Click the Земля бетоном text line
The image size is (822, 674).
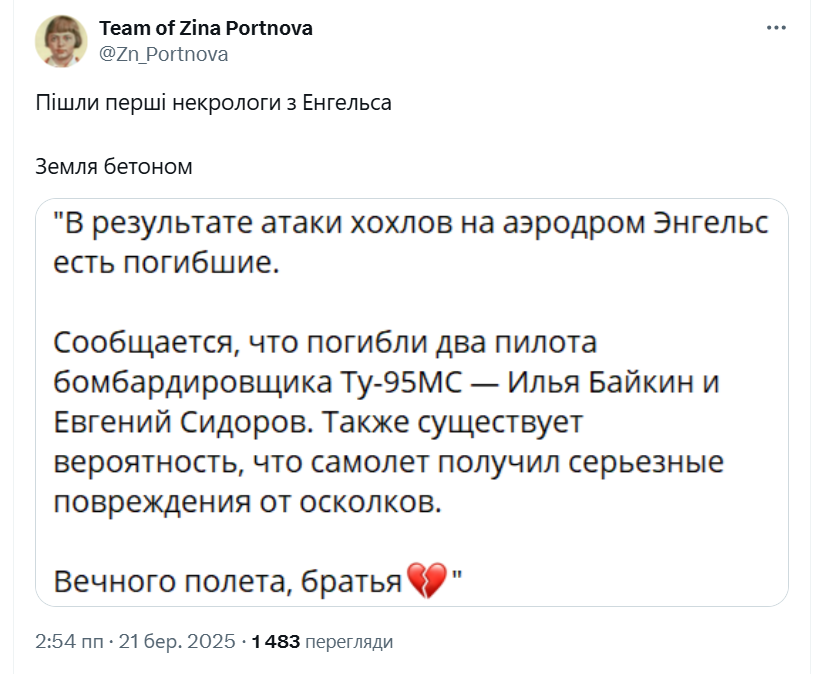click(113, 166)
